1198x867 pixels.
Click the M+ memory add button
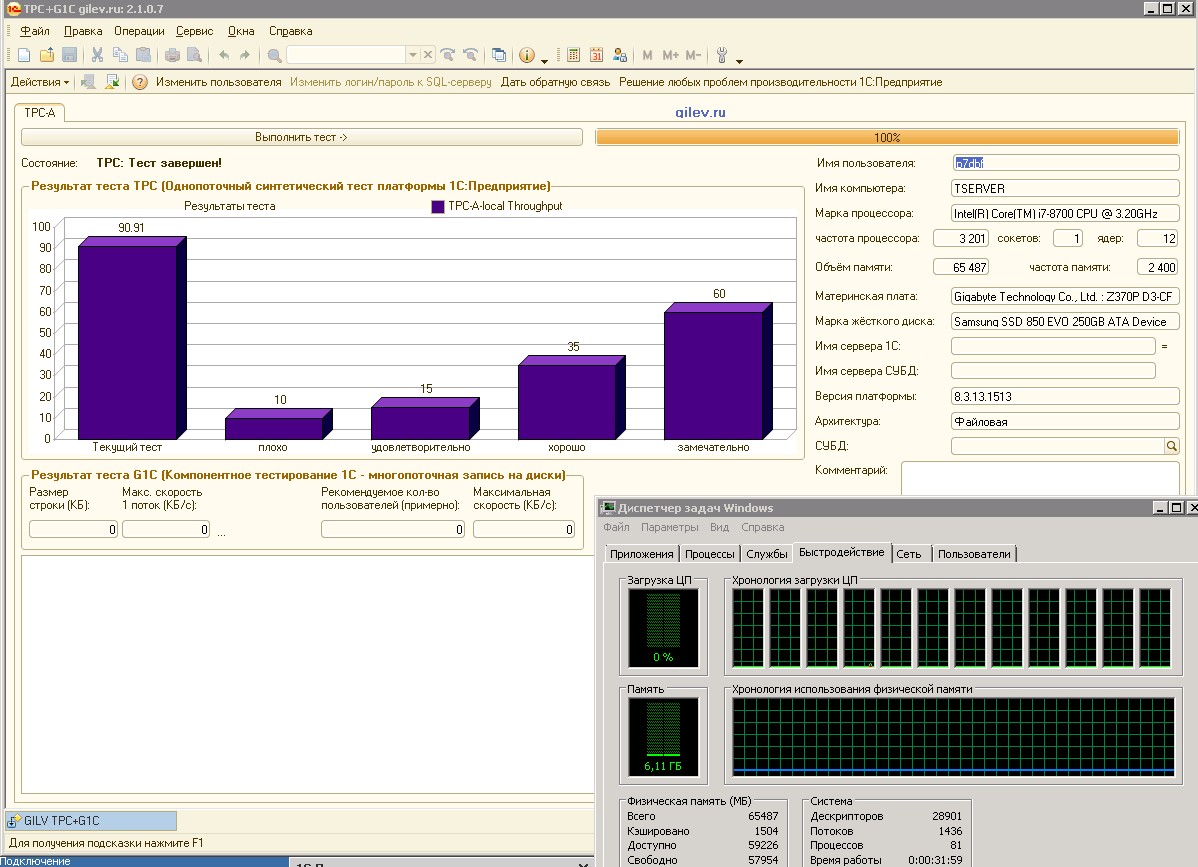click(x=670, y=55)
